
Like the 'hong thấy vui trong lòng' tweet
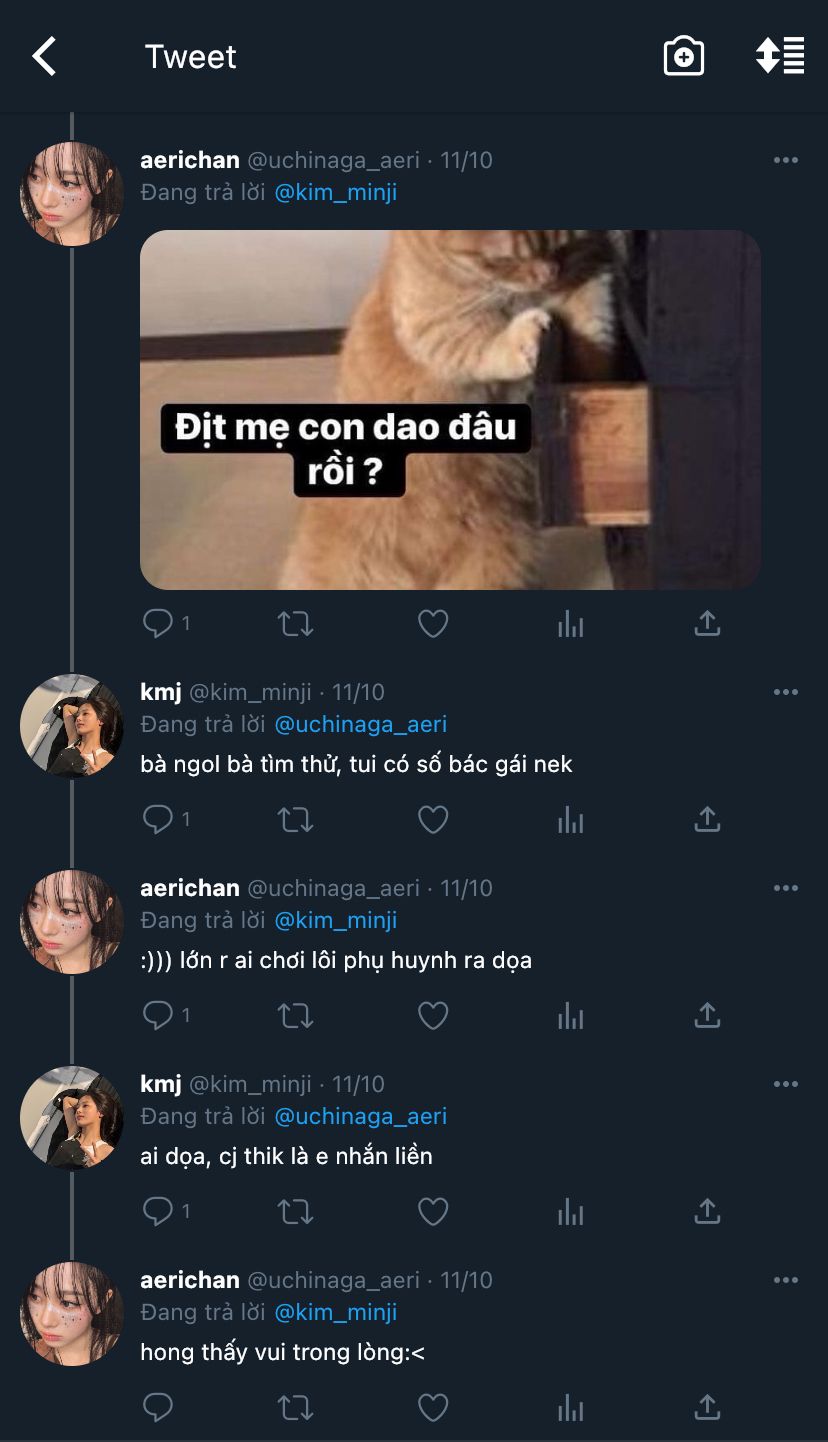click(432, 1409)
